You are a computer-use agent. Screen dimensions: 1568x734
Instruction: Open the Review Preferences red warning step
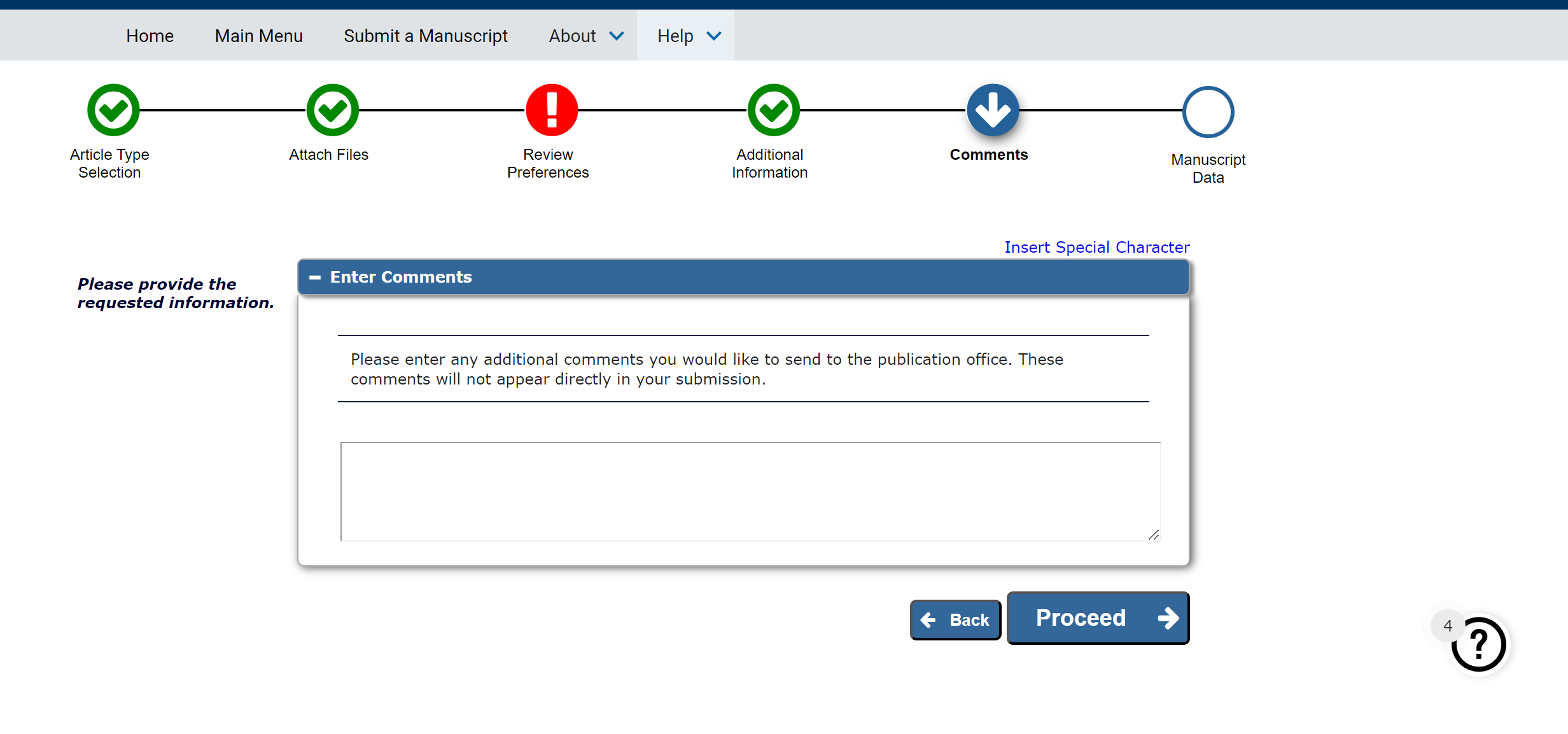[x=552, y=110]
